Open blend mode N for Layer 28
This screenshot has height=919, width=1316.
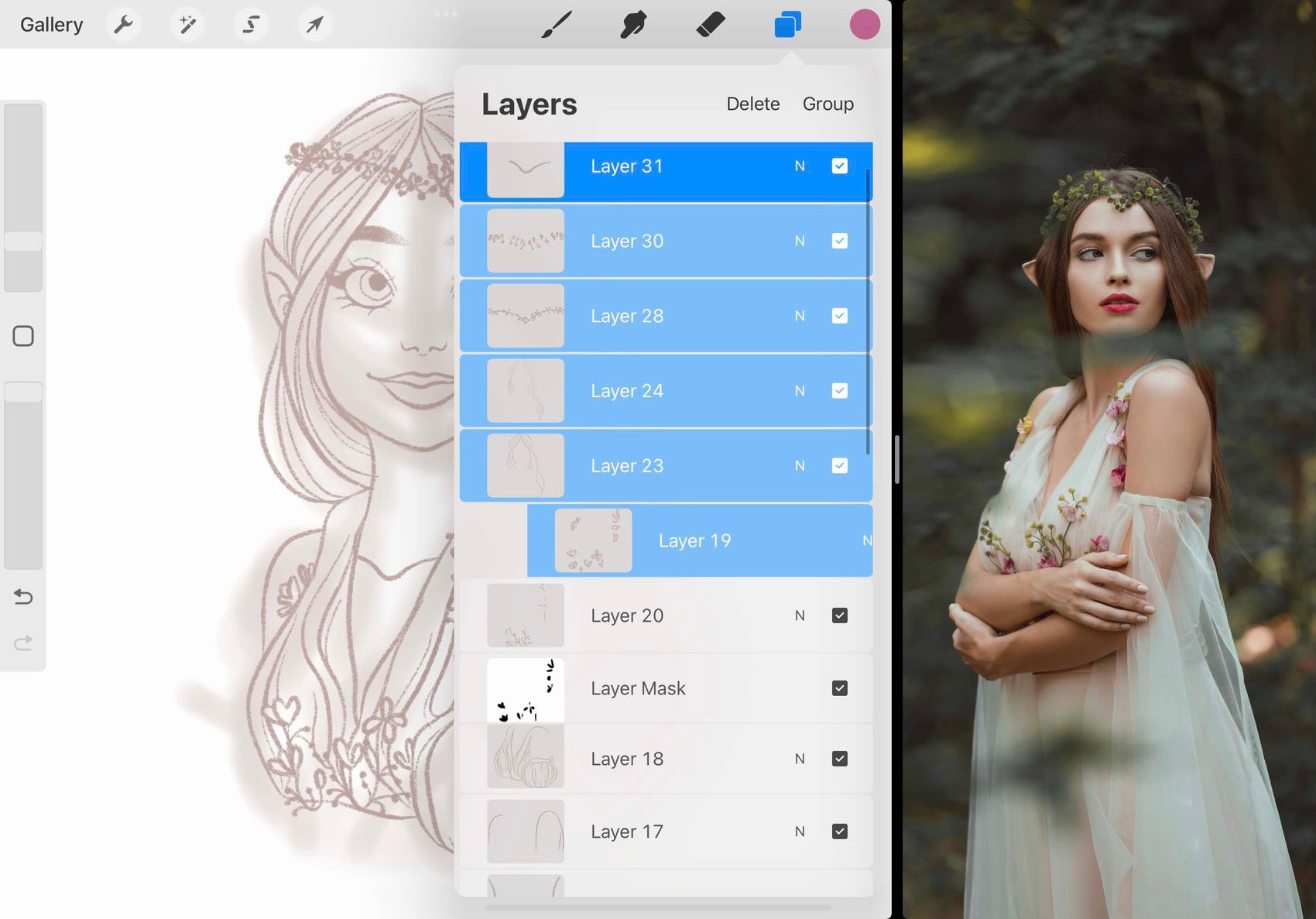(x=800, y=316)
